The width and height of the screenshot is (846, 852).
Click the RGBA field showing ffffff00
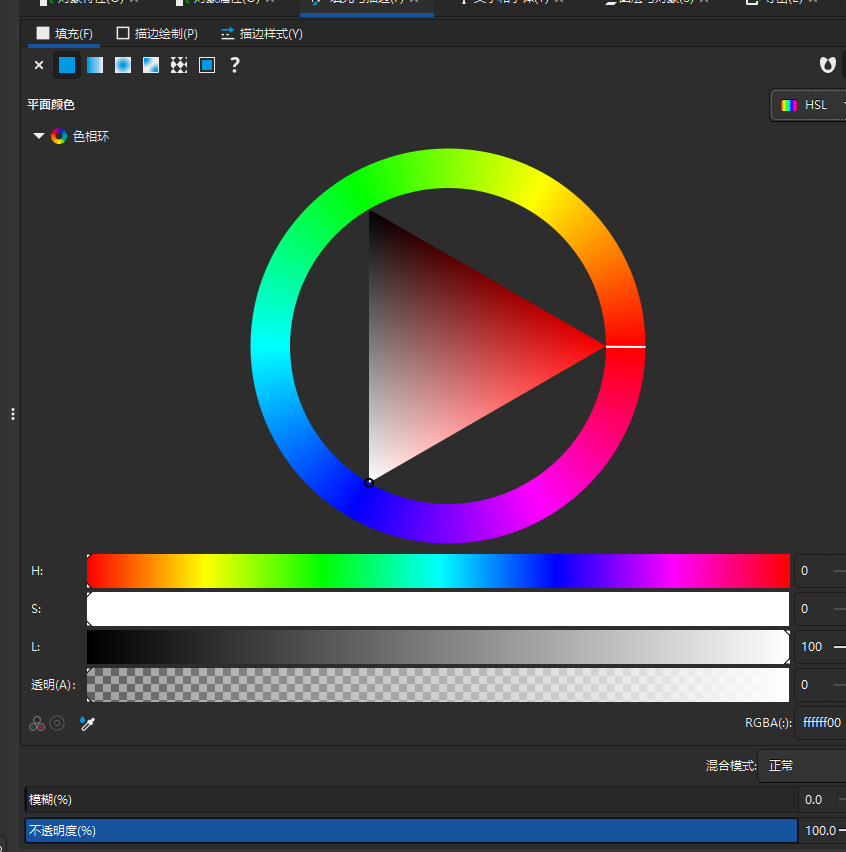point(821,723)
